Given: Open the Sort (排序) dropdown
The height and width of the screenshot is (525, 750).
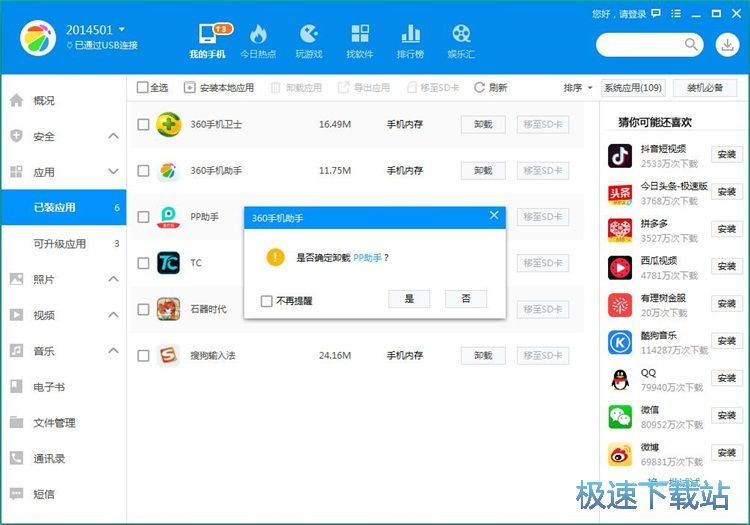Looking at the screenshot, I should pos(578,88).
